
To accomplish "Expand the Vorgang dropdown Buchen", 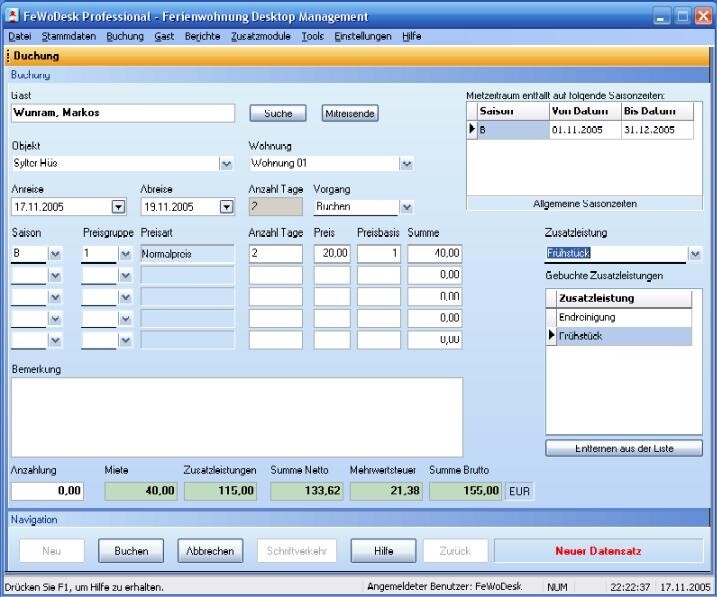I will 407,208.
